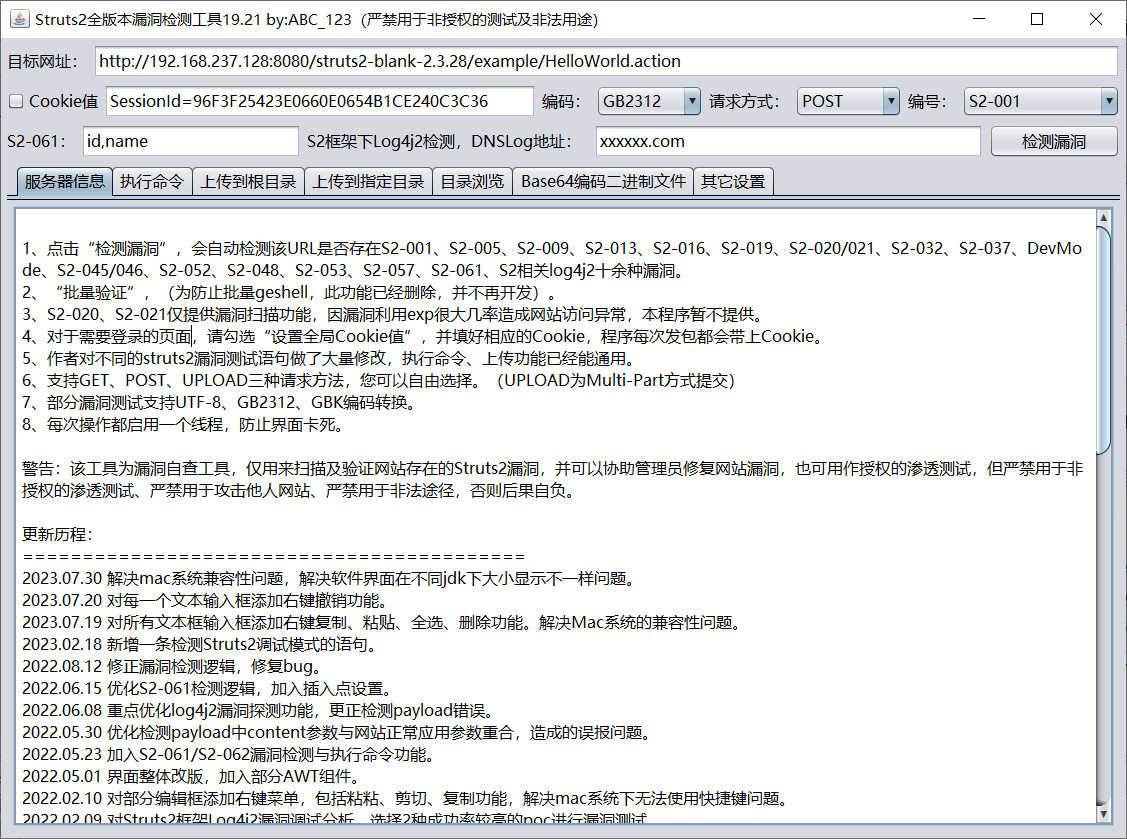
Task: Click the S2-061 id,name parameter field
Action: pyautogui.click(x=190, y=142)
